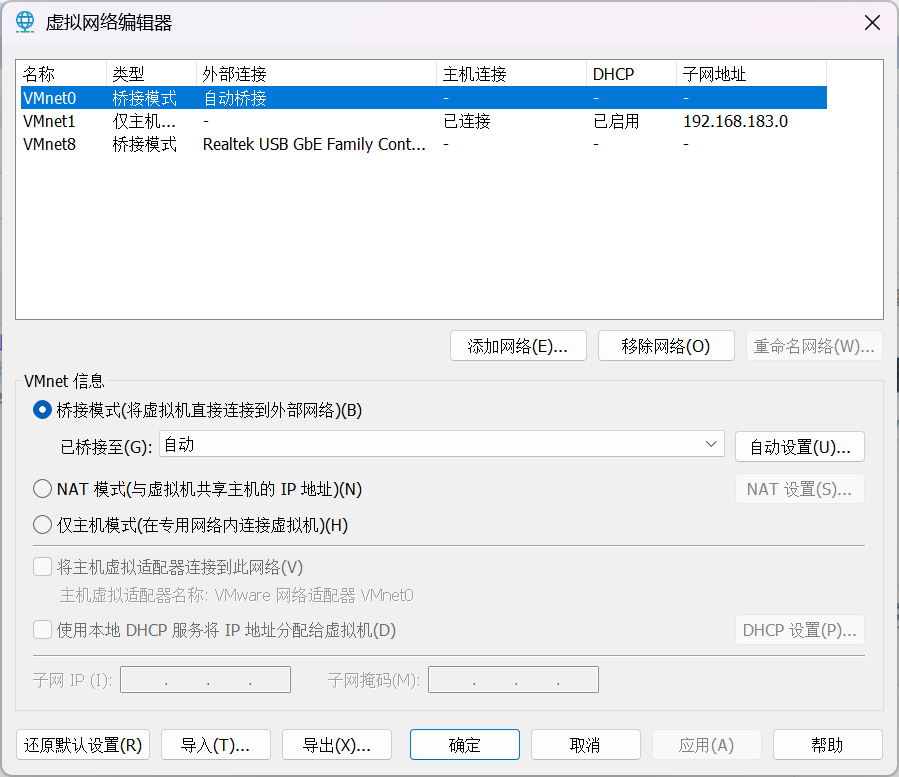
Task: Click 桥接模式 type cell of VMnet8
Action: (144, 144)
